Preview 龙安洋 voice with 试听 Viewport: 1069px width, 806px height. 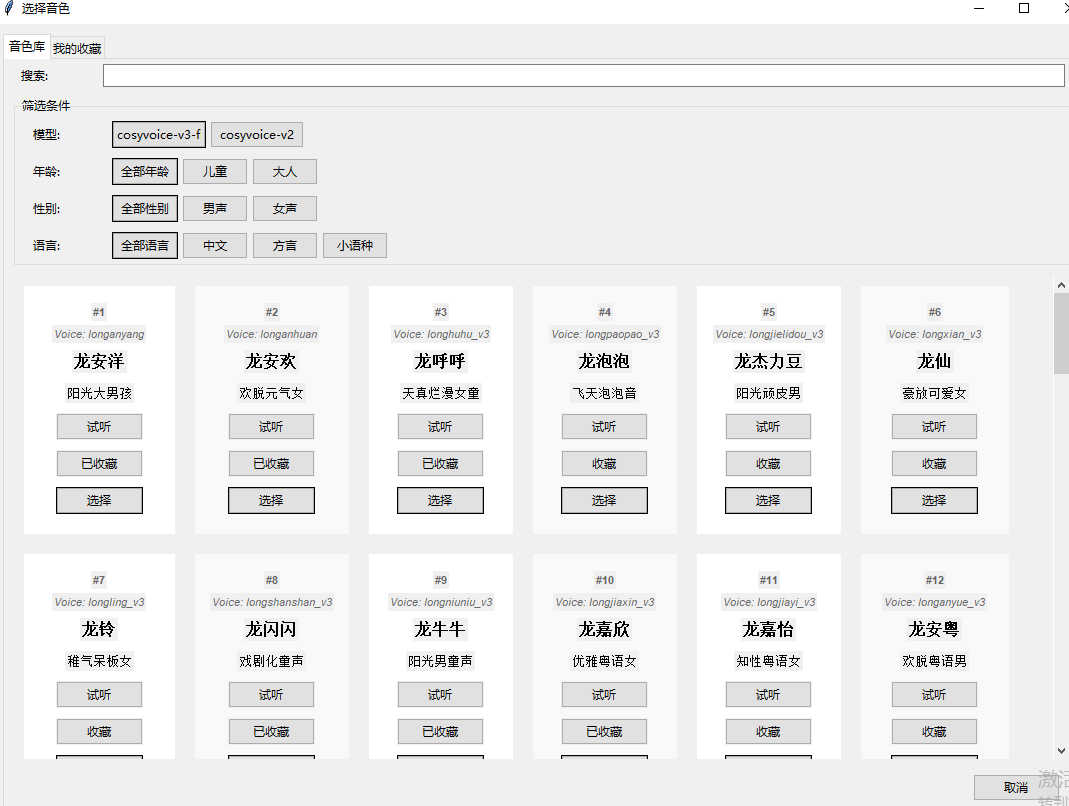(x=99, y=427)
